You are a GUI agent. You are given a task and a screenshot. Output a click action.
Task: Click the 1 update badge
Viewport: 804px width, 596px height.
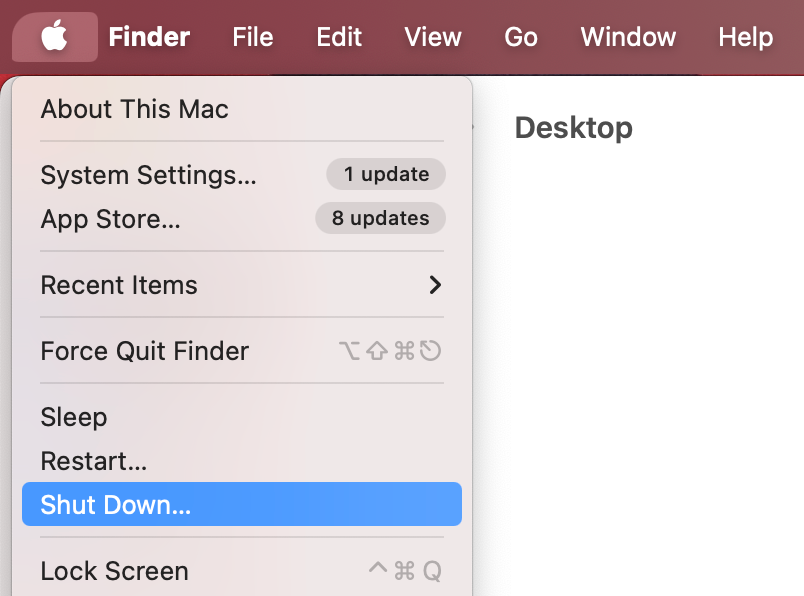point(385,174)
